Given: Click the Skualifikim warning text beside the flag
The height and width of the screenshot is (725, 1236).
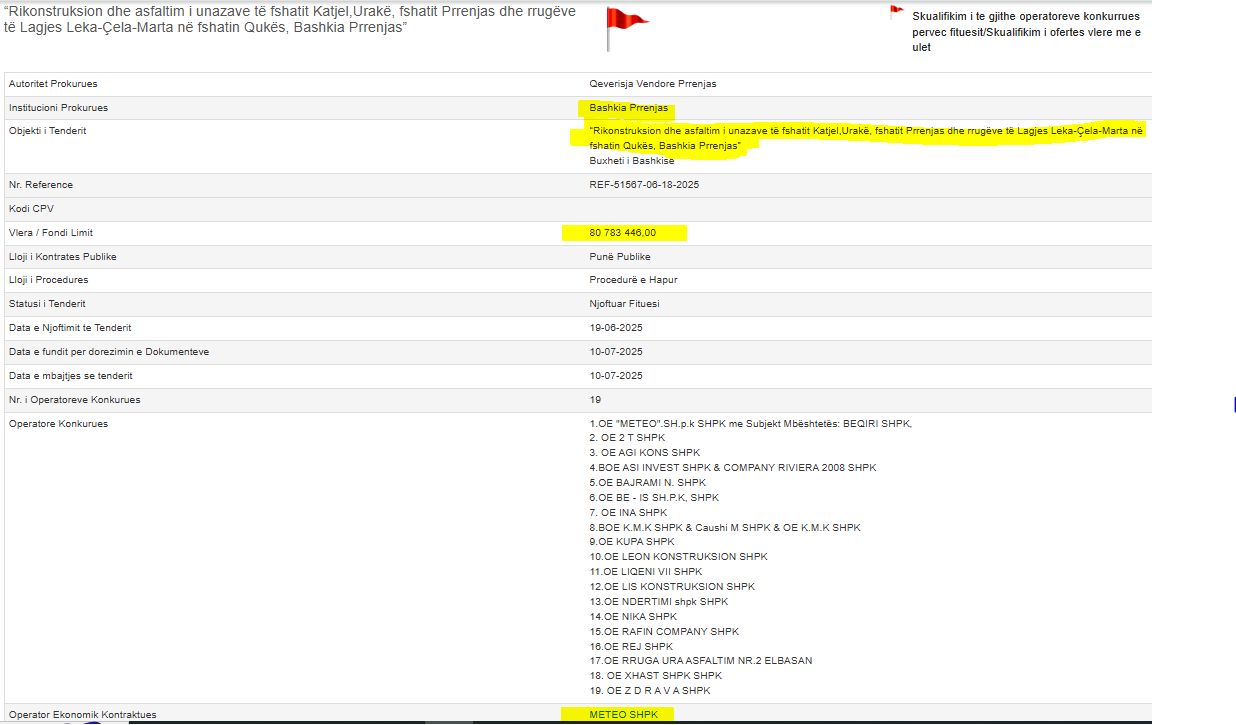Looking at the screenshot, I should (x=1025, y=31).
